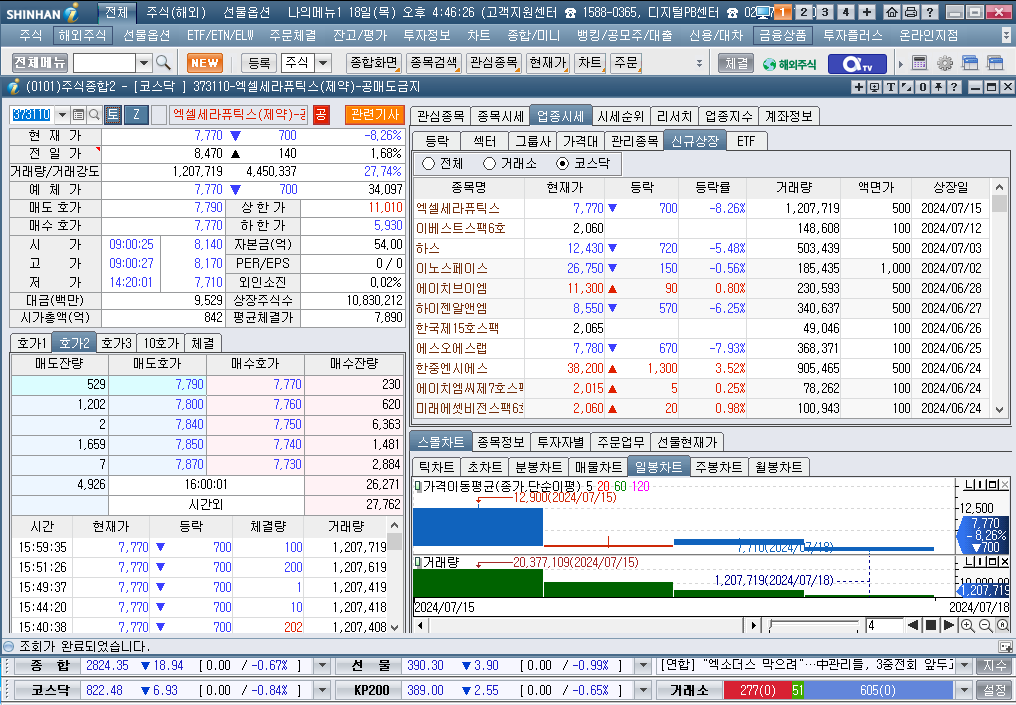The width and height of the screenshot is (1016, 705).
Task: Open the 금융상품 menu
Action: [x=783, y=36]
